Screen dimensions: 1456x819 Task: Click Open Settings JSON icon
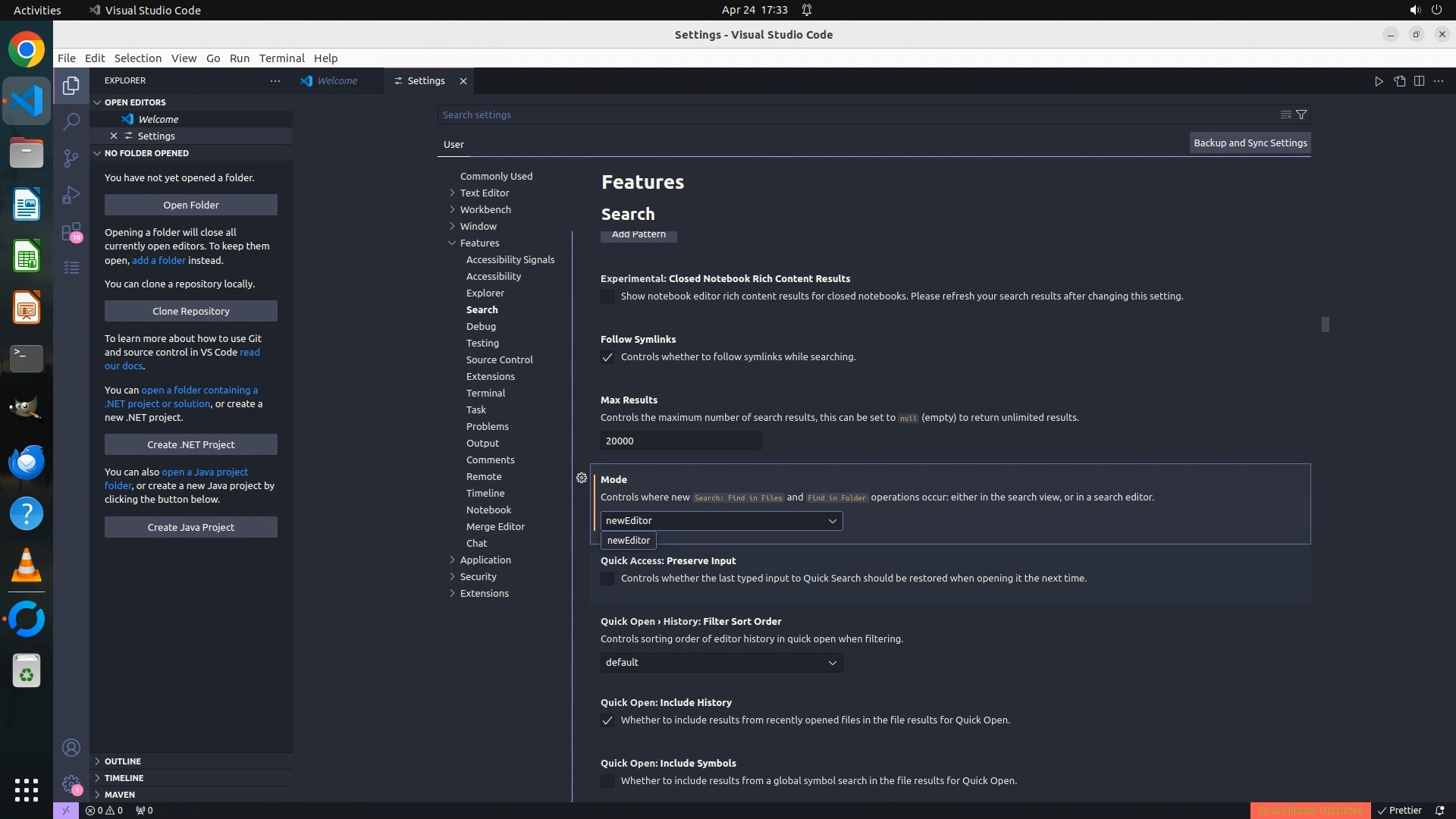click(1399, 81)
